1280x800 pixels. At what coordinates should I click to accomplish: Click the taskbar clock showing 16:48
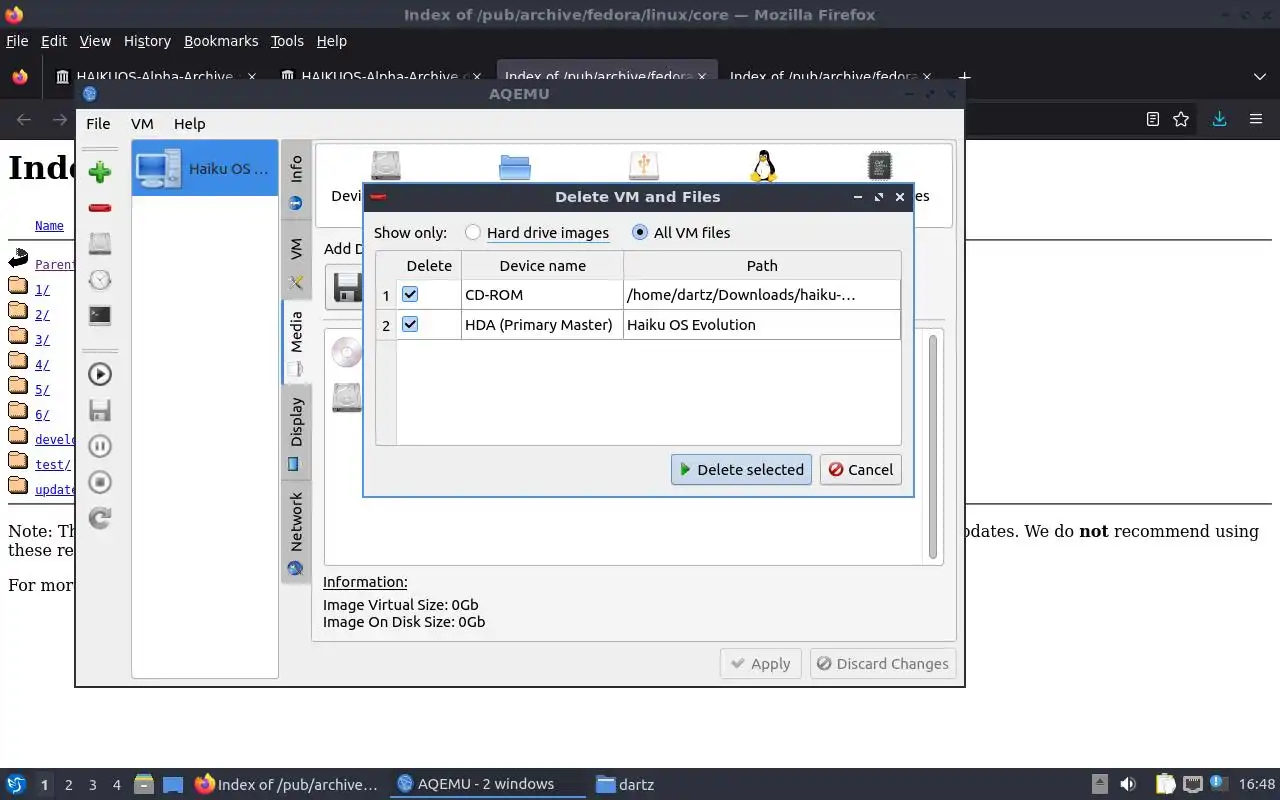click(x=1257, y=785)
